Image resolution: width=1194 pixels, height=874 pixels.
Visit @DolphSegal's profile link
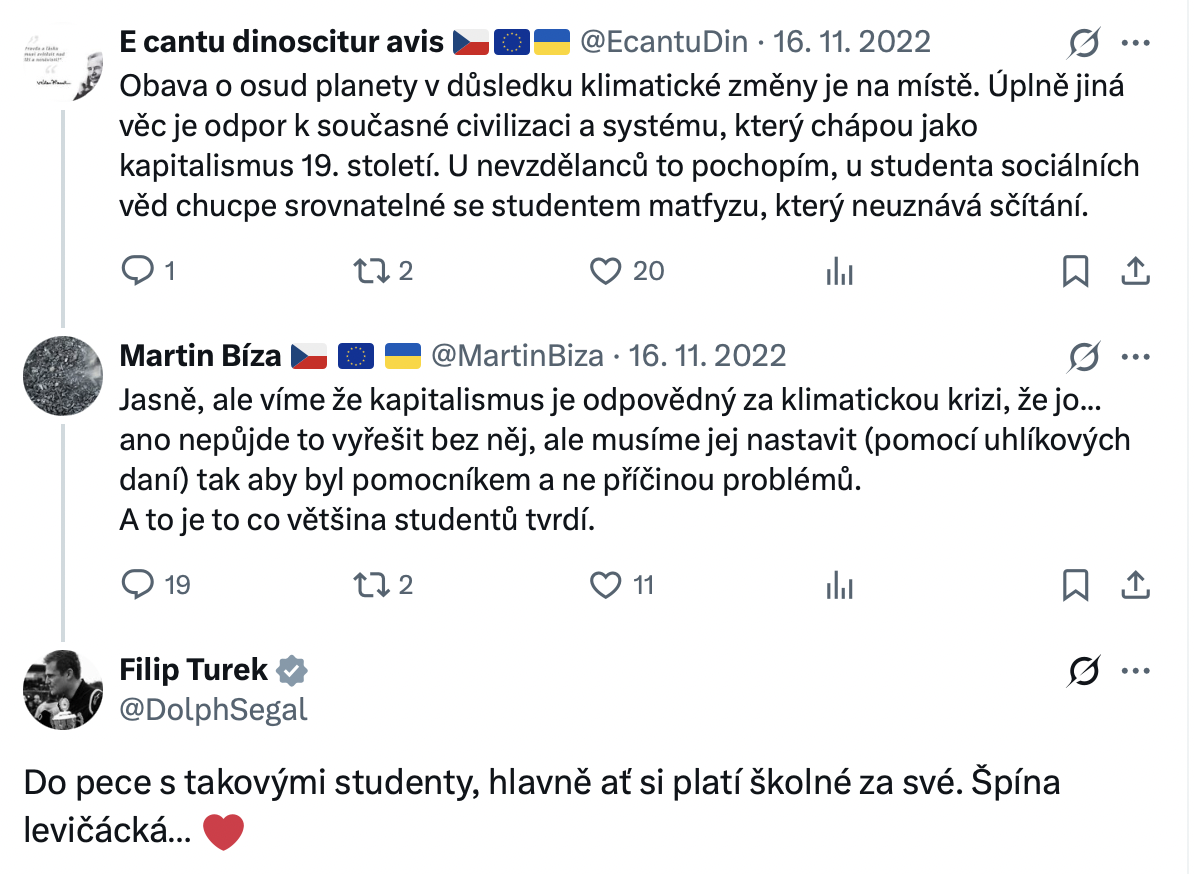(x=213, y=709)
